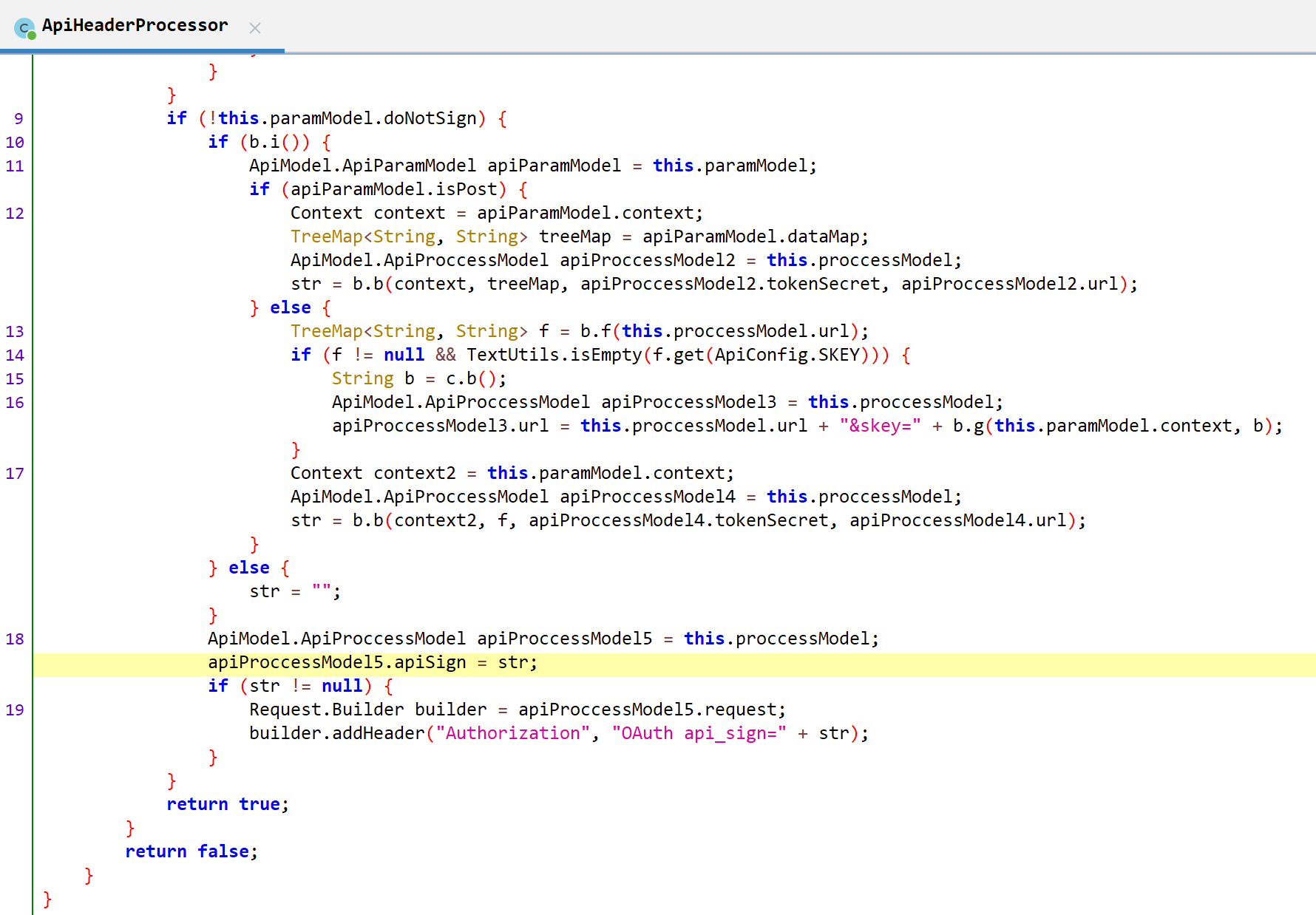Viewport: 1316px width, 915px height.
Task: Click Request.Builder type name
Action: pyautogui.click(x=327, y=710)
